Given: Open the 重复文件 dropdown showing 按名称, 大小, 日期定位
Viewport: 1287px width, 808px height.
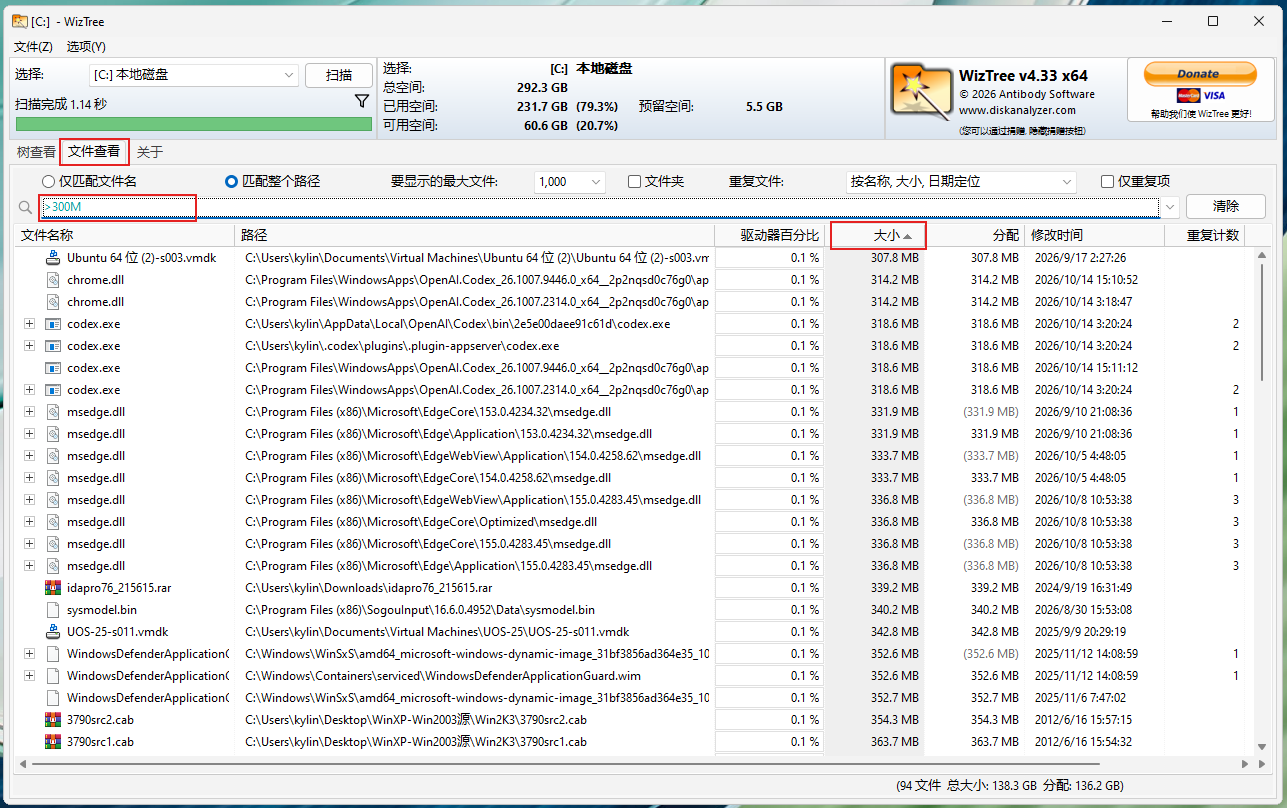Looking at the screenshot, I should 960,182.
